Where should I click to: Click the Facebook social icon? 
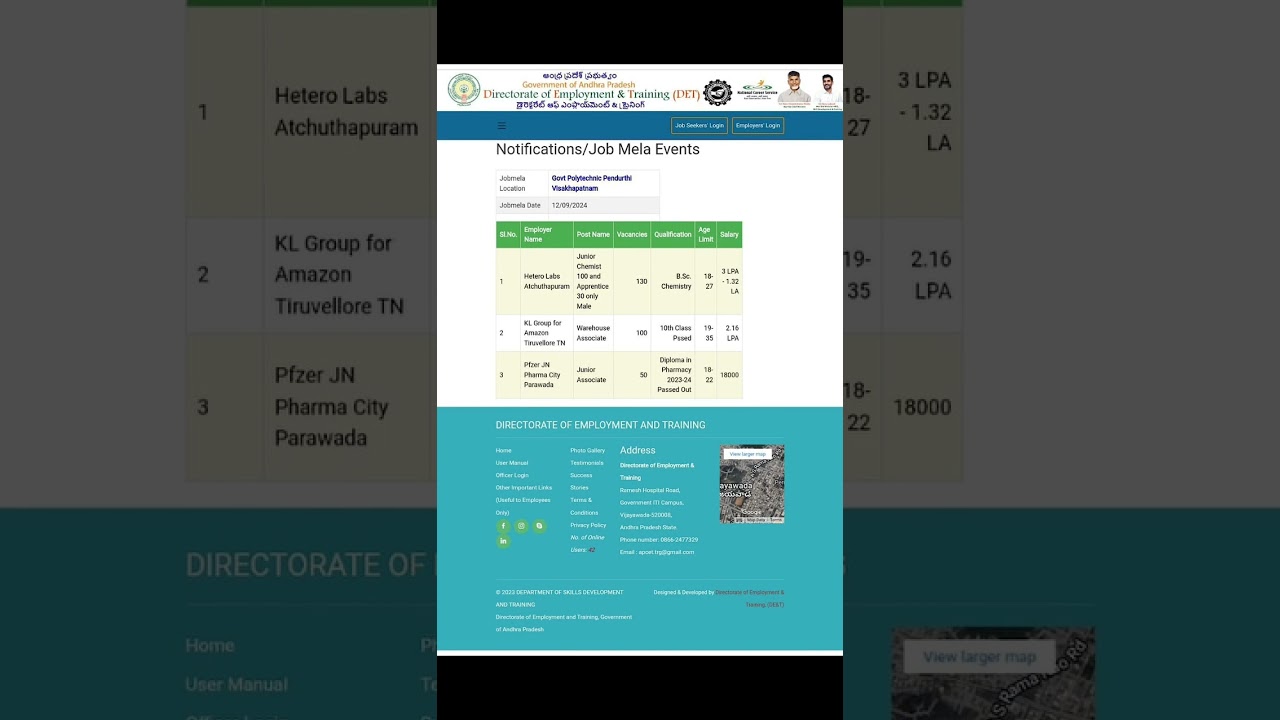[x=503, y=526]
